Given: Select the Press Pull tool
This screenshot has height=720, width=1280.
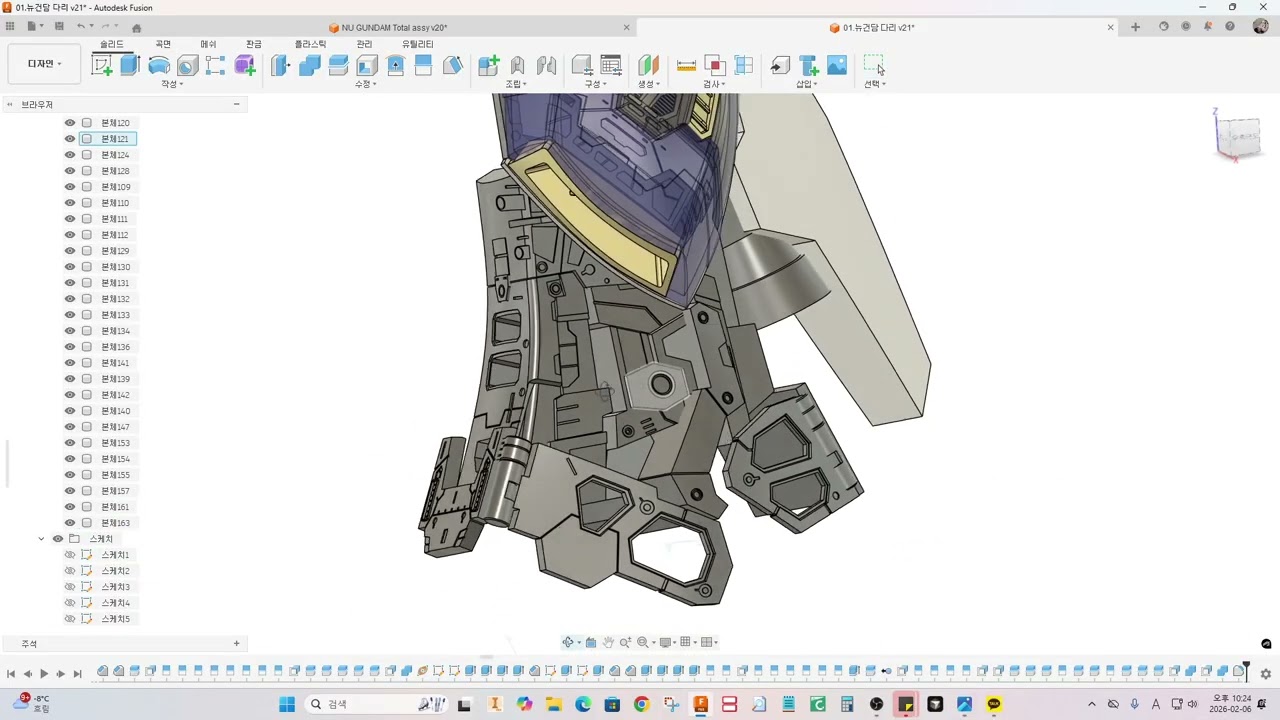Looking at the screenshot, I should [x=281, y=66].
